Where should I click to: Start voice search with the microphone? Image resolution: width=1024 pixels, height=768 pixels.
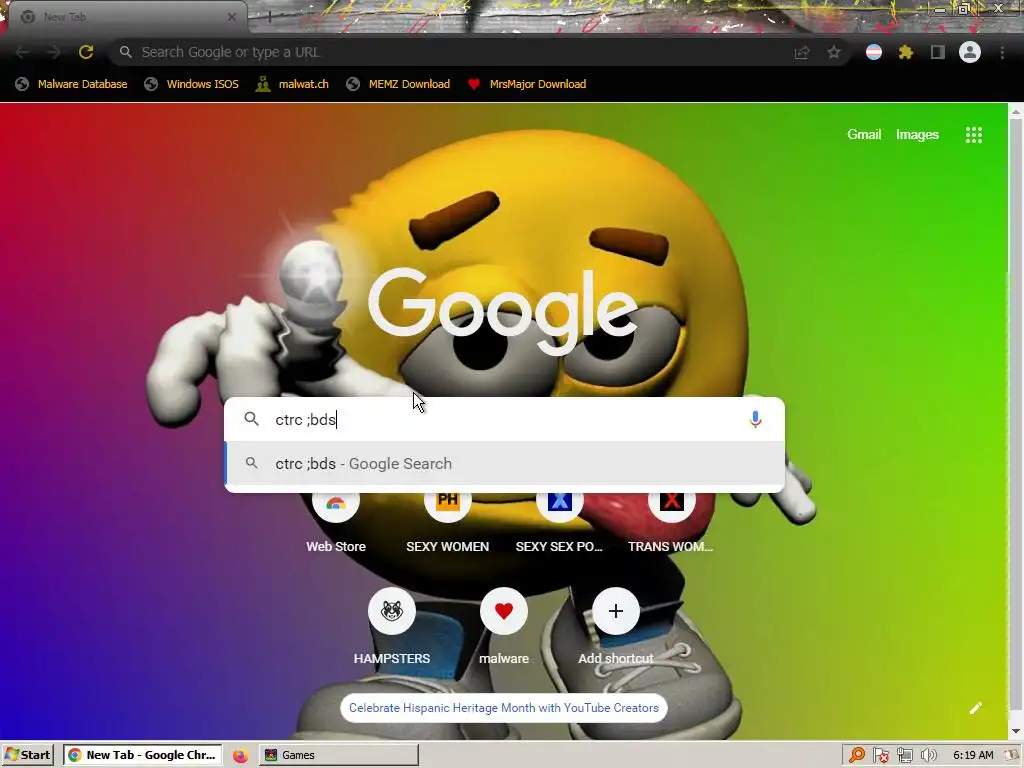pos(756,419)
